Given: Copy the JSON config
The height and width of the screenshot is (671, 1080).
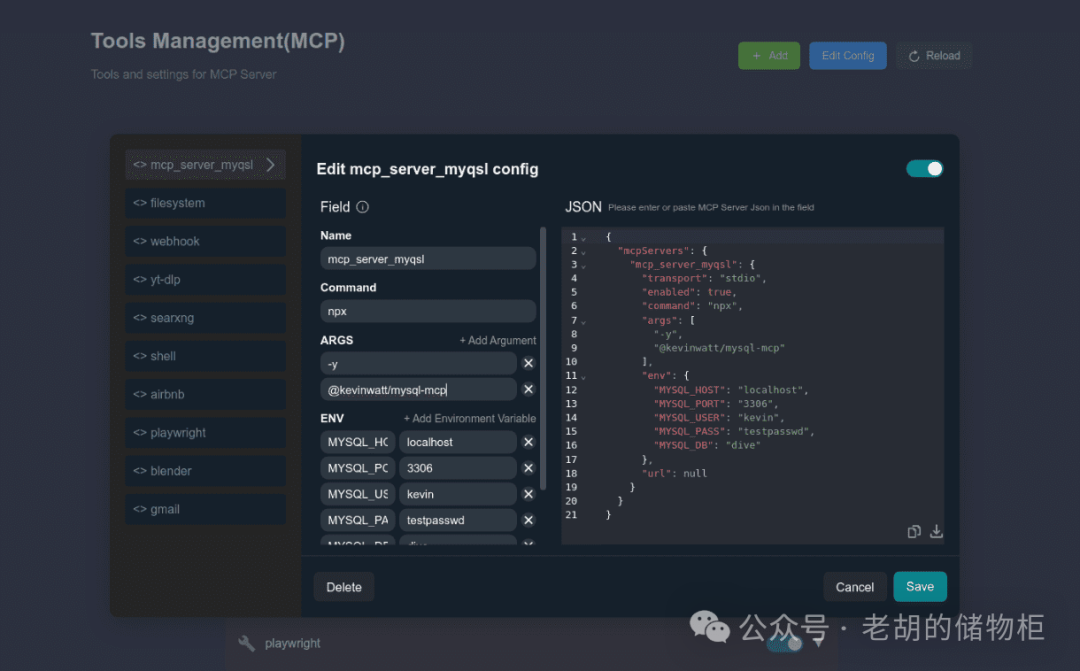Looking at the screenshot, I should [x=914, y=531].
